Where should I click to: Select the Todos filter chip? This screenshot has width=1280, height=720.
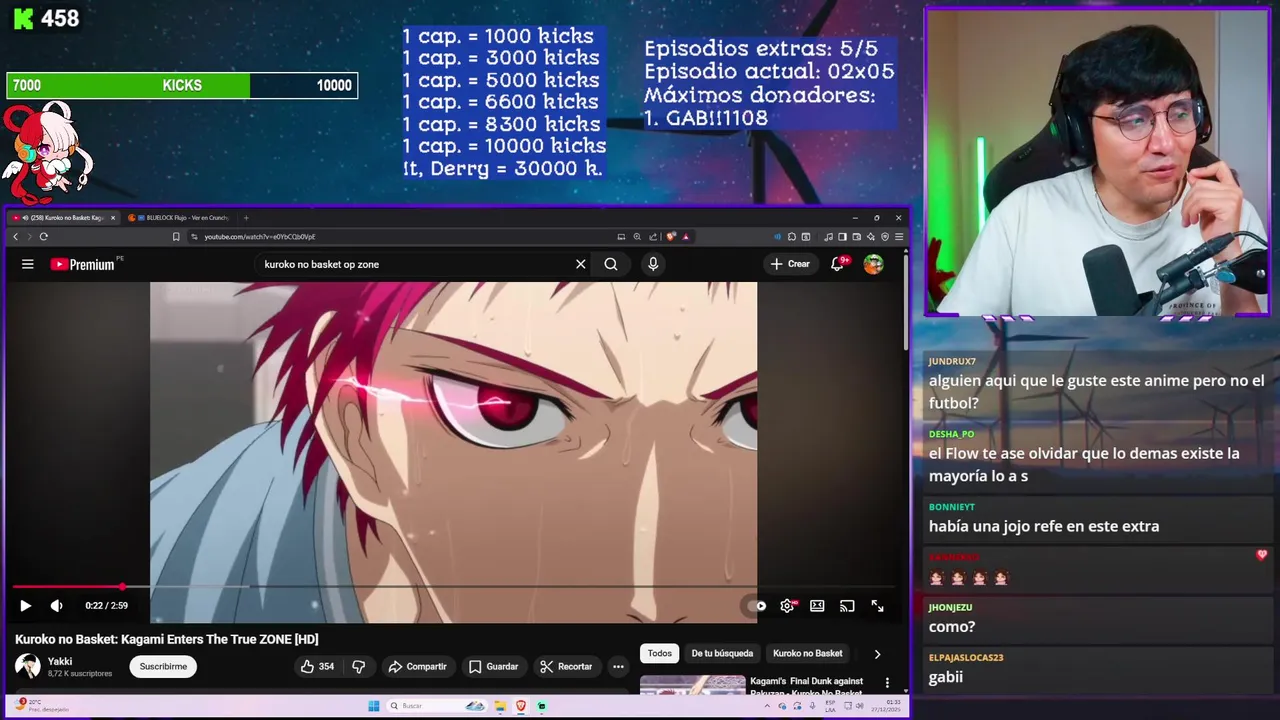click(660, 653)
